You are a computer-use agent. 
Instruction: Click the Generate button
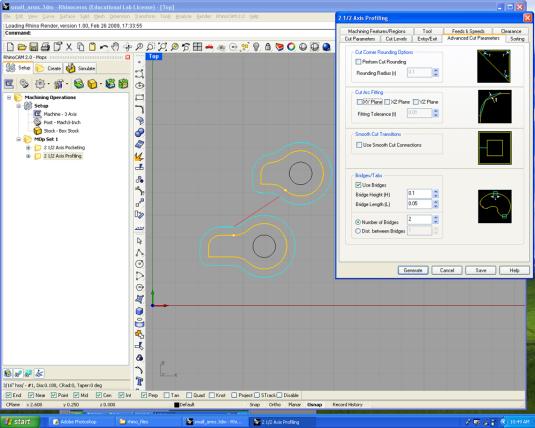click(x=413, y=270)
